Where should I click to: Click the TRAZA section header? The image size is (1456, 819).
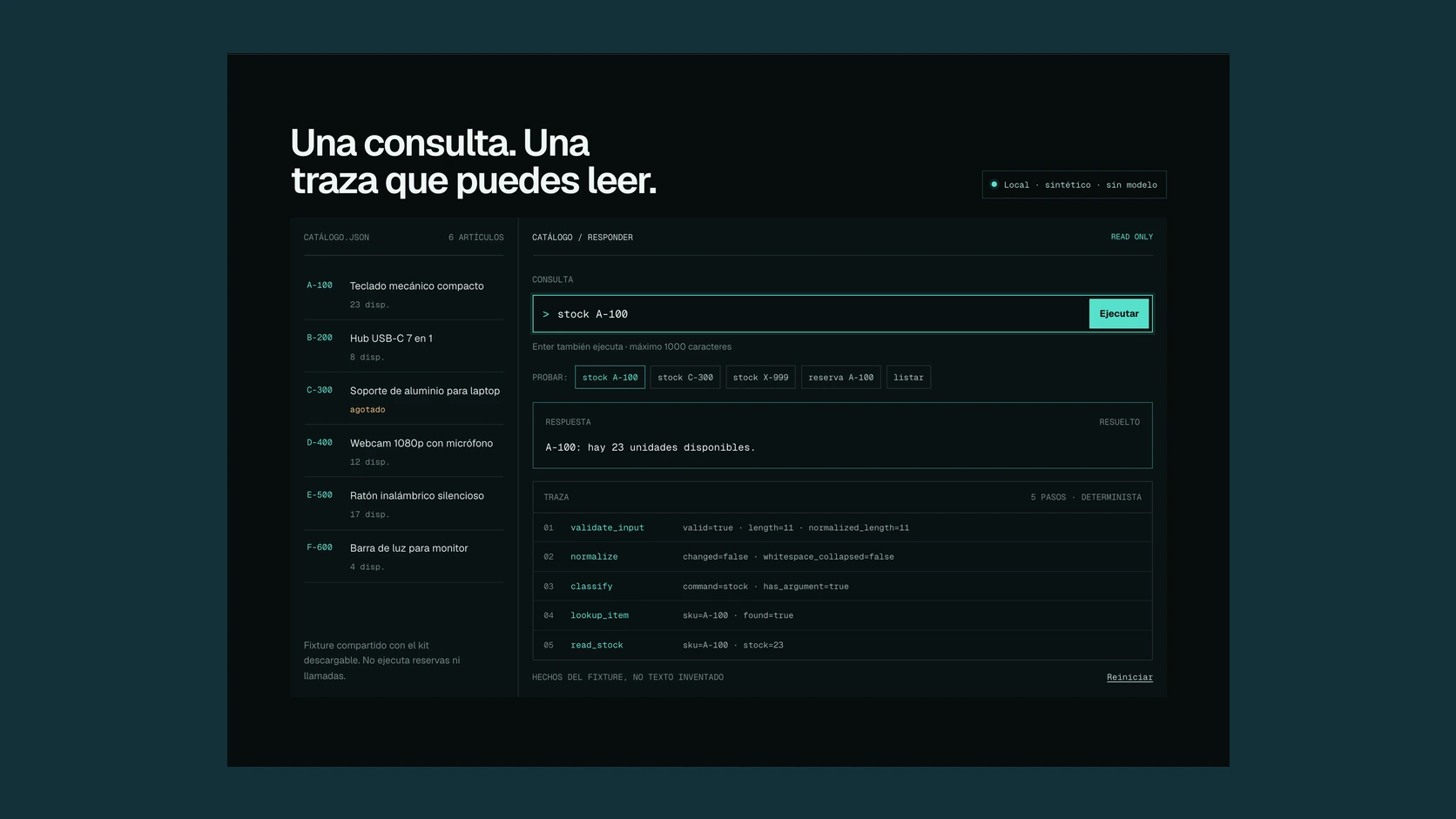(556, 498)
